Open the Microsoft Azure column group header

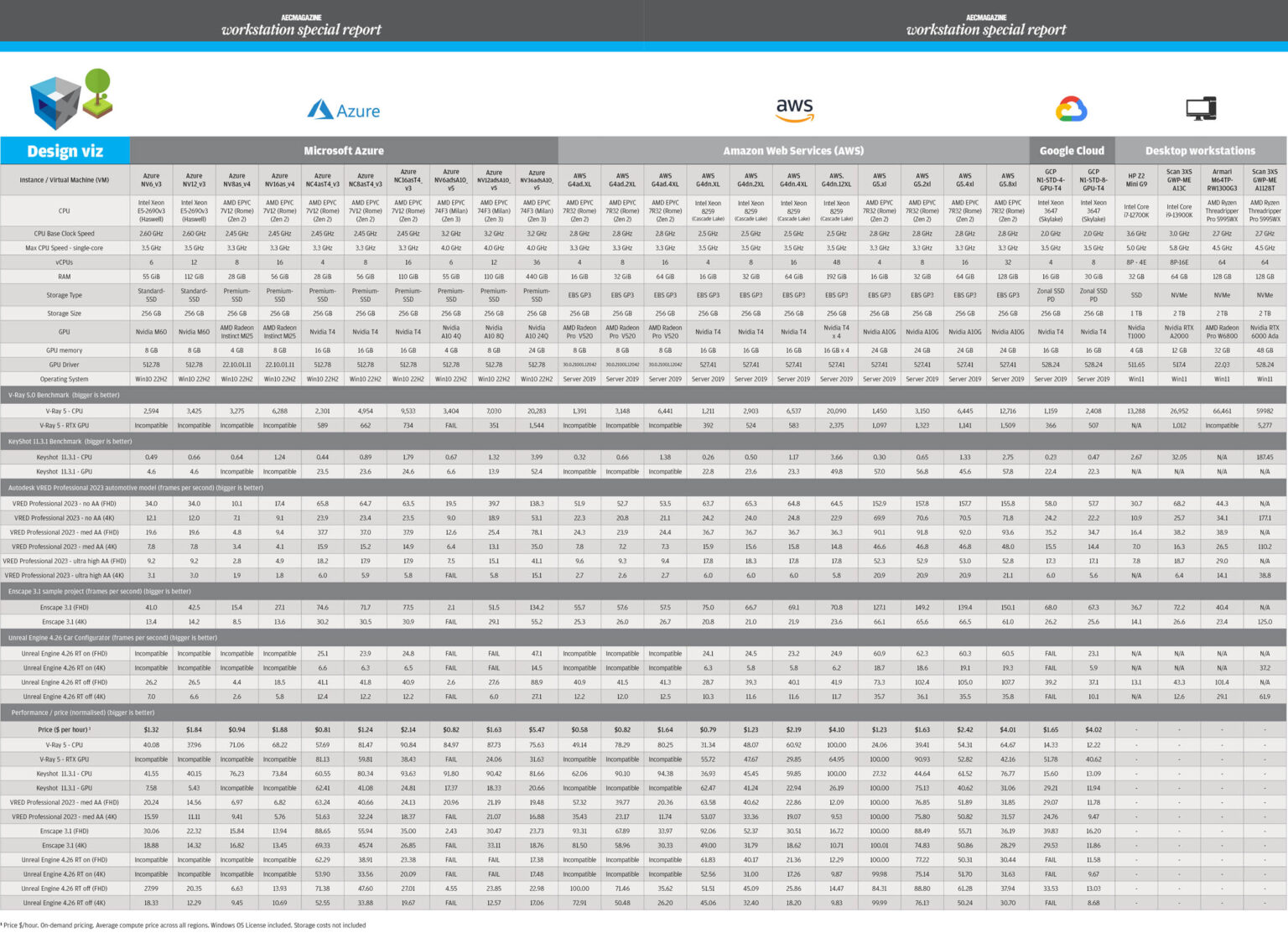pyautogui.click(x=343, y=151)
